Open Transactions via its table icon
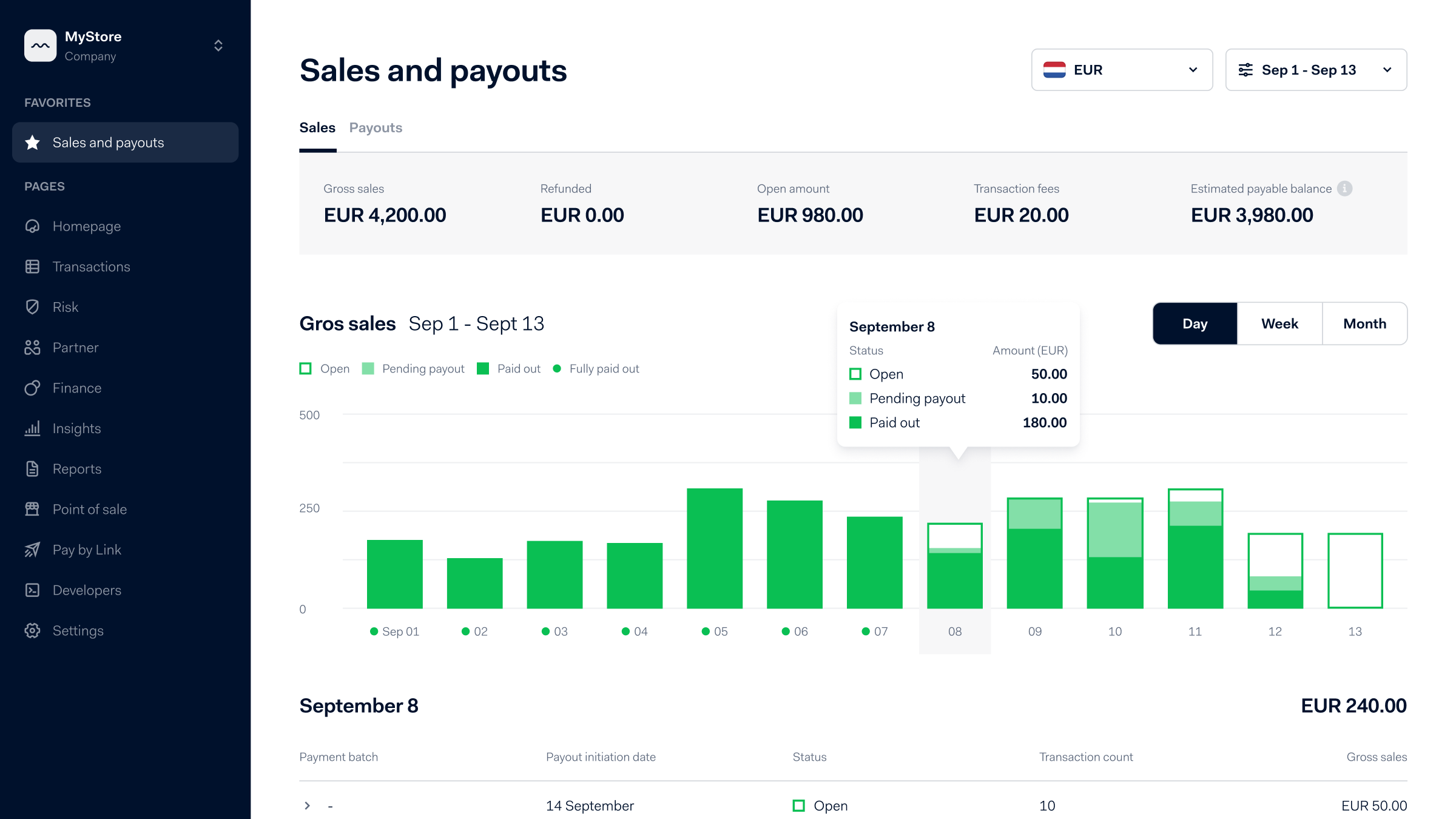This screenshot has height=819, width=1456. pyautogui.click(x=32, y=267)
